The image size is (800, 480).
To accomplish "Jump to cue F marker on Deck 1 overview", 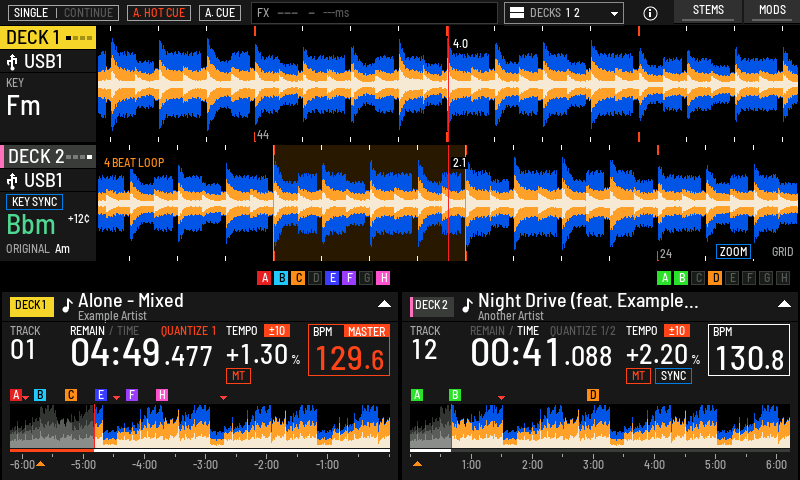I will (132, 395).
